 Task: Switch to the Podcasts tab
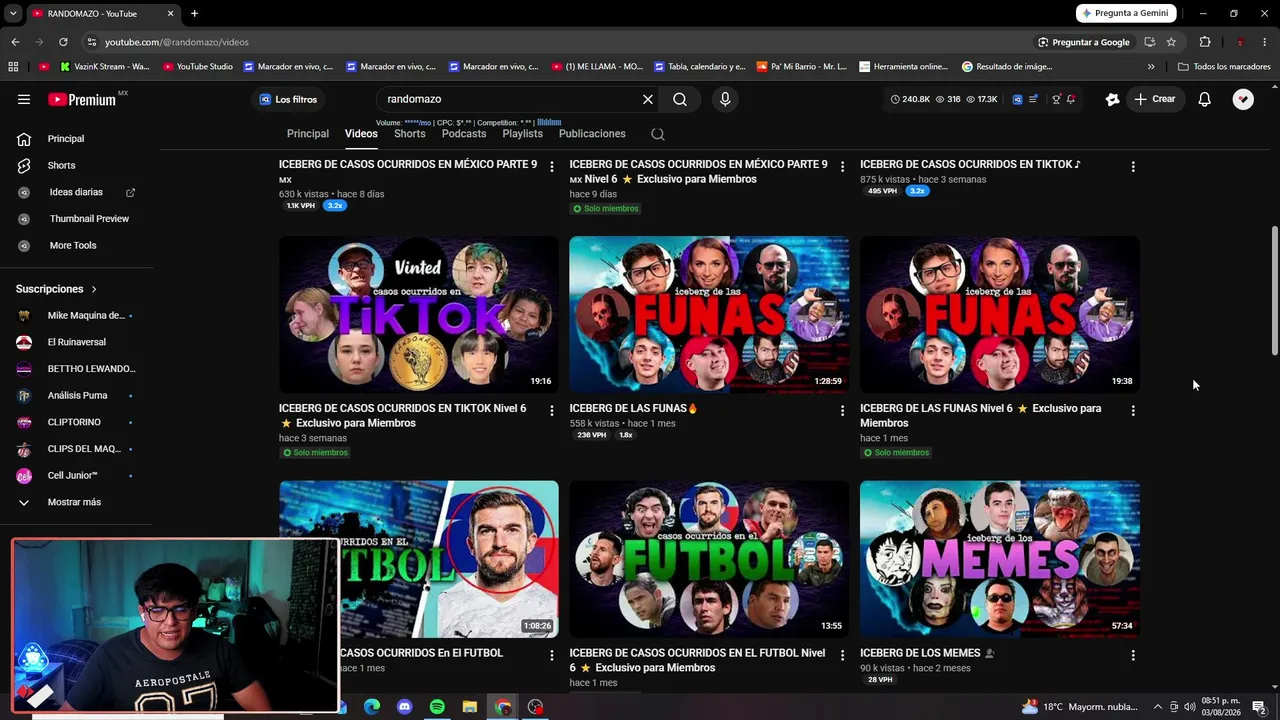pyautogui.click(x=464, y=134)
